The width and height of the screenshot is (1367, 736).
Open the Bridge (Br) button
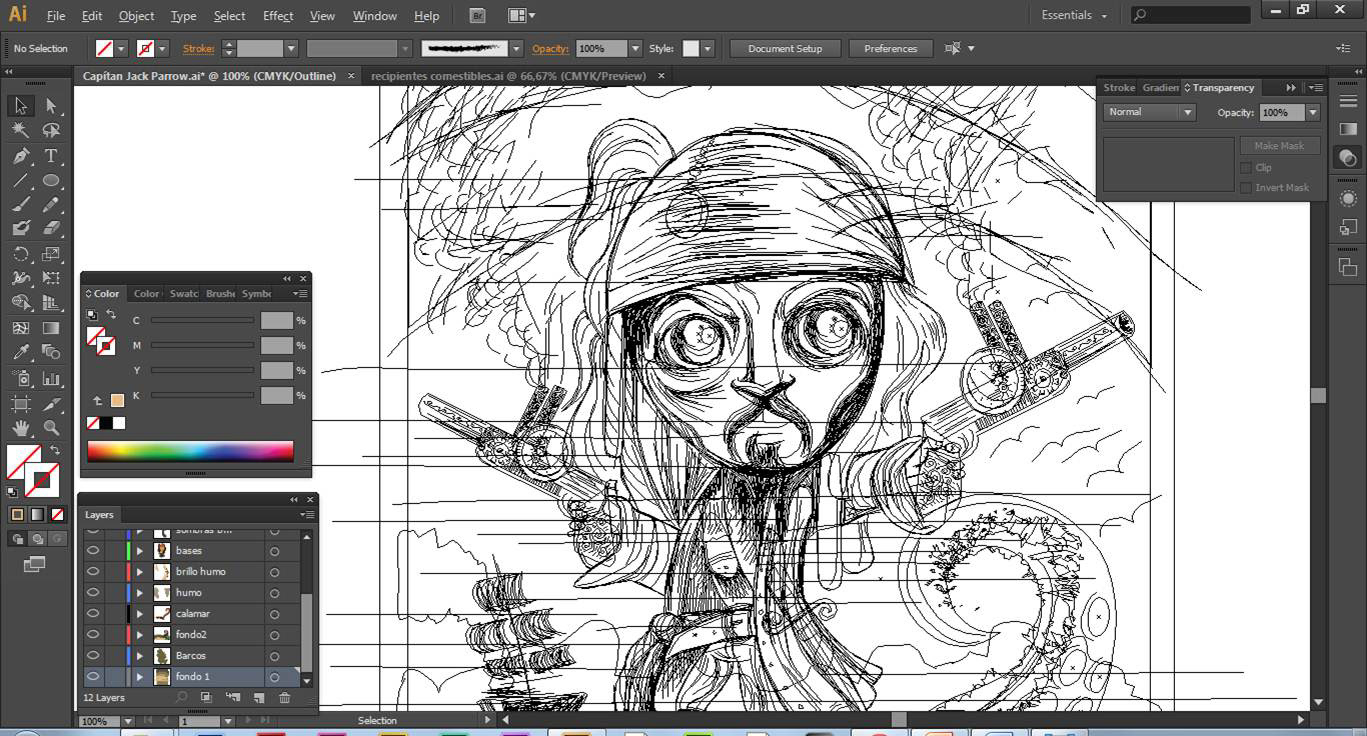coord(477,15)
